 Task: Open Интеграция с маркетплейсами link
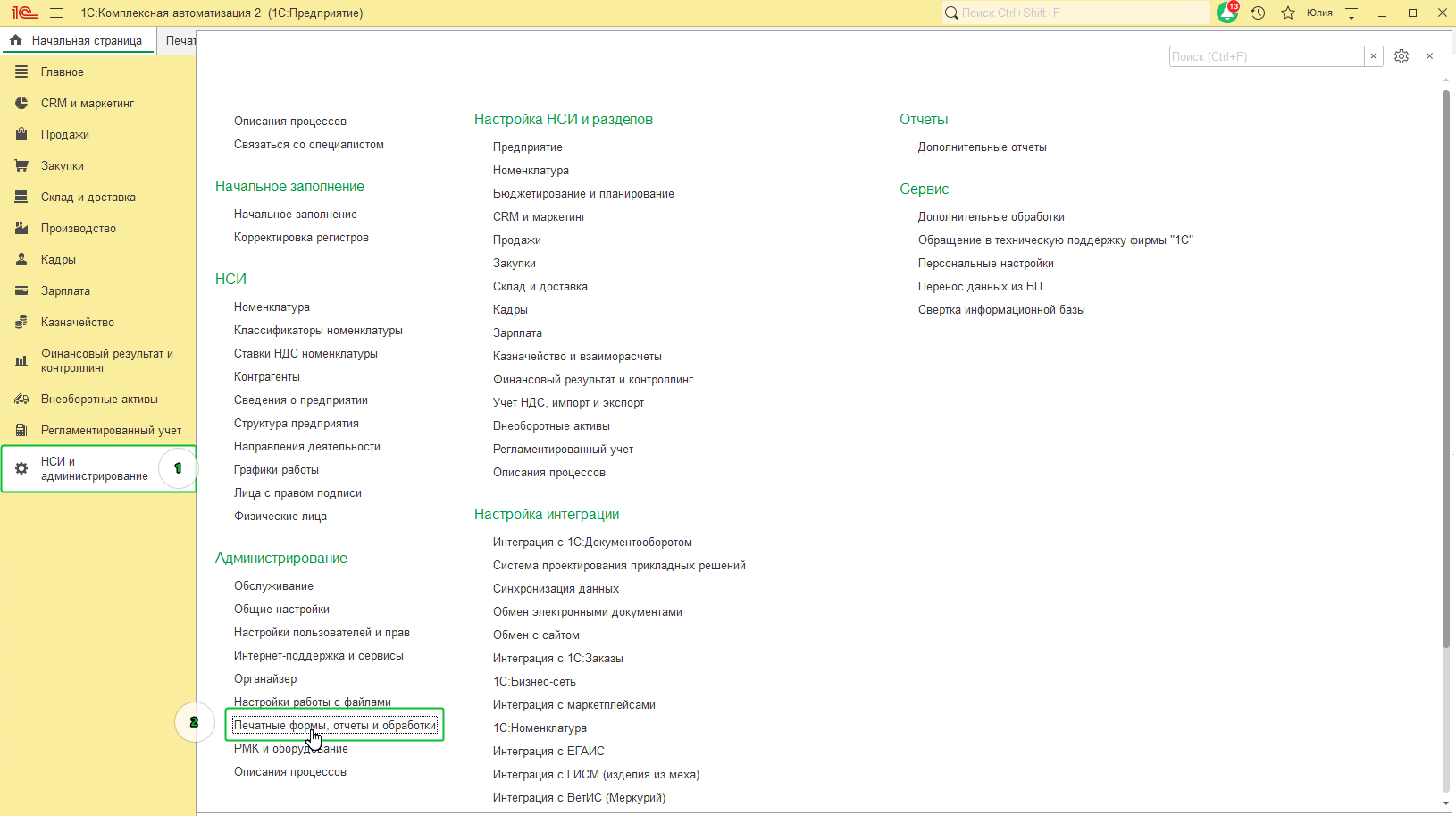click(574, 704)
